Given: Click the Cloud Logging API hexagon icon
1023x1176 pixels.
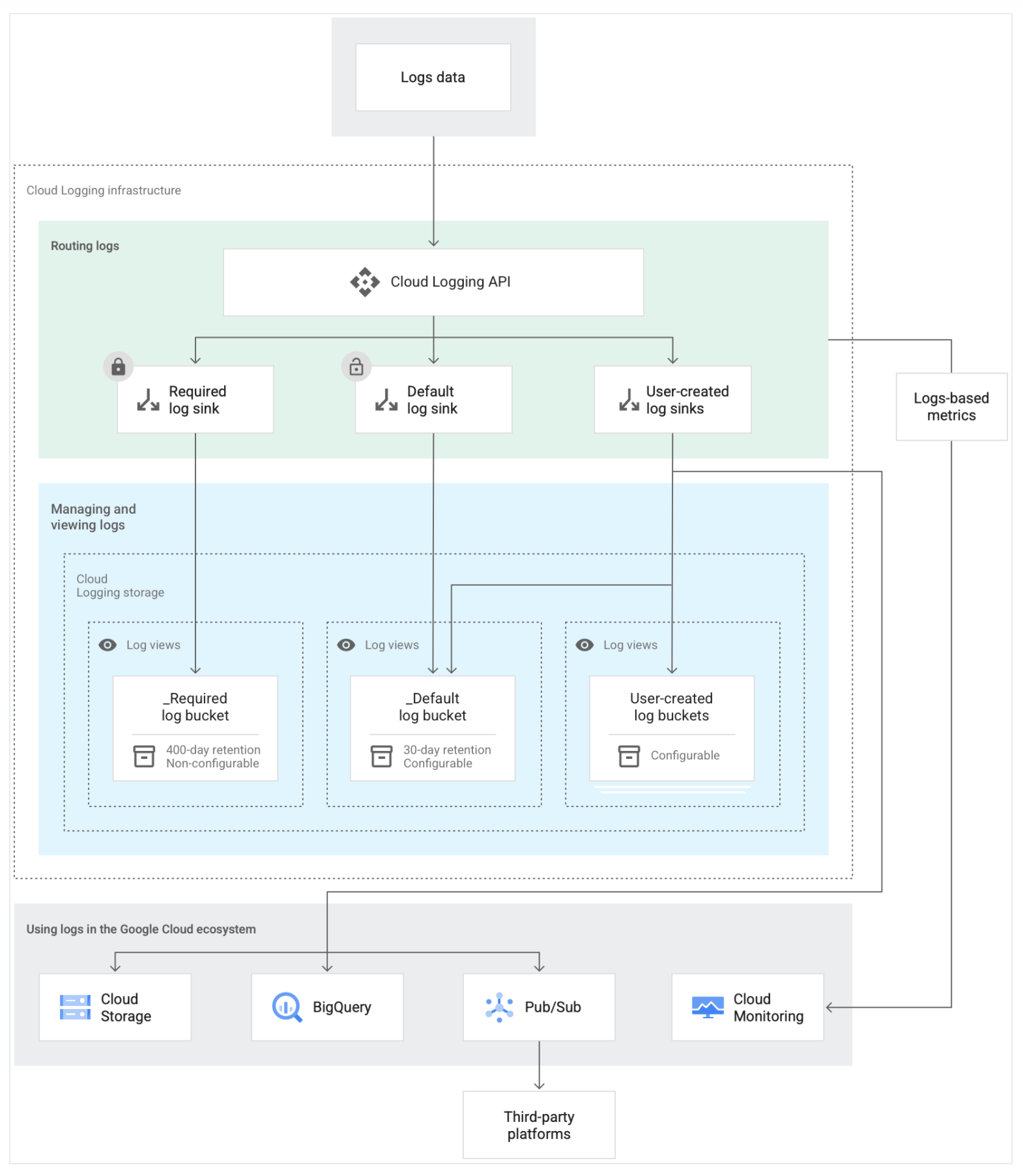Looking at the screenshot, I should pos(364,282).
